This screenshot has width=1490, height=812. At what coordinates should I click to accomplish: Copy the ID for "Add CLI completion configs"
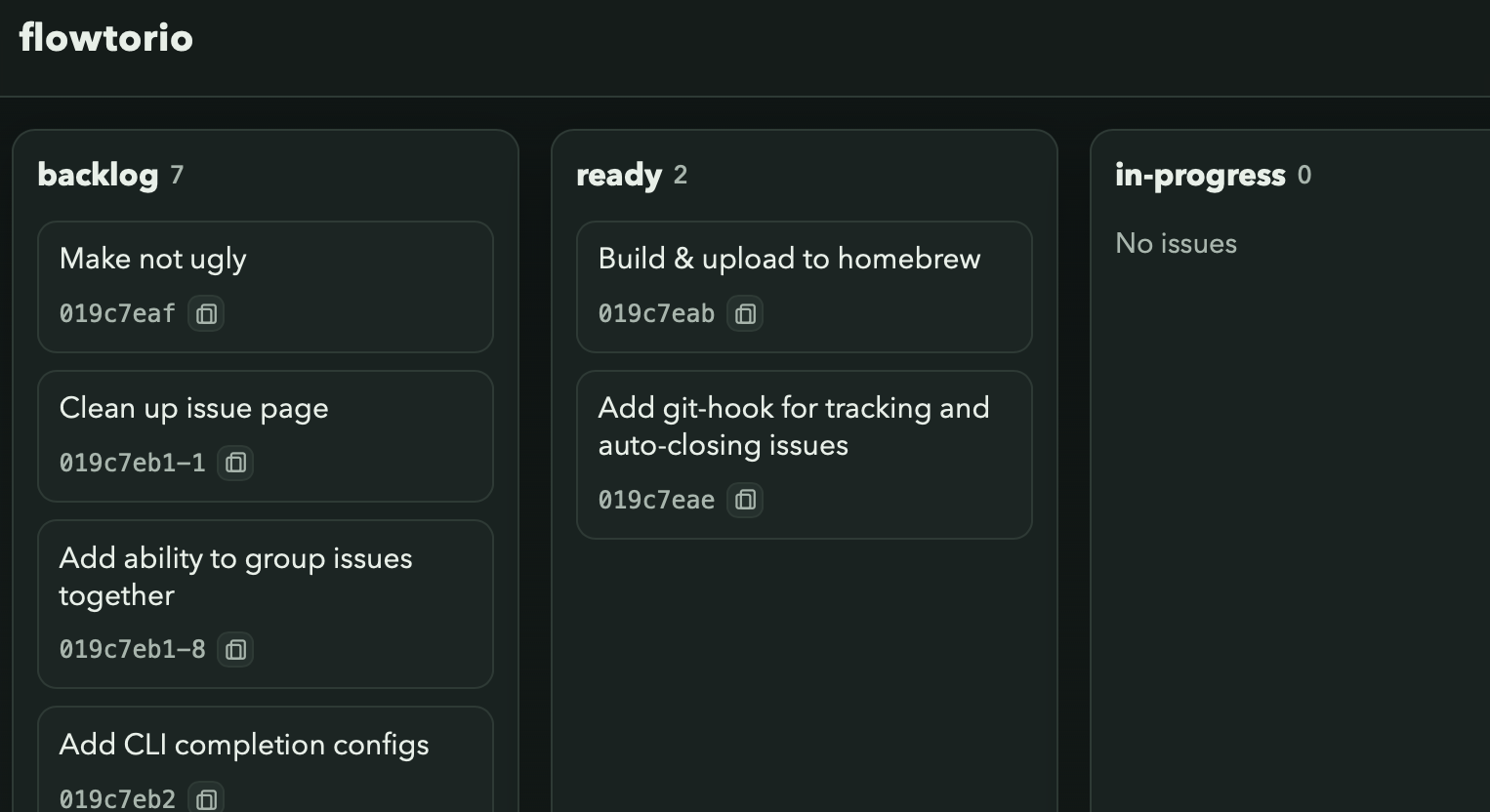click(x=205, y=797)
